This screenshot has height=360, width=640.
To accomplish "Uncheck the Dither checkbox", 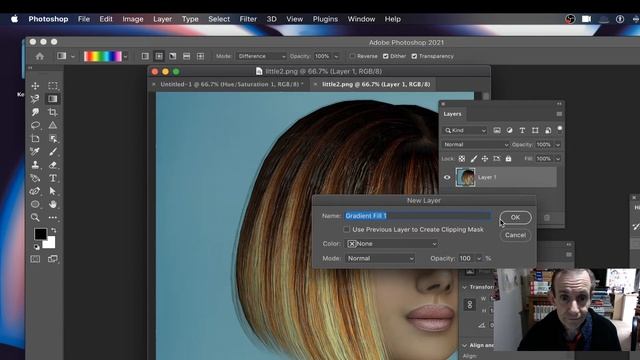I will click(x=385, y=56).
